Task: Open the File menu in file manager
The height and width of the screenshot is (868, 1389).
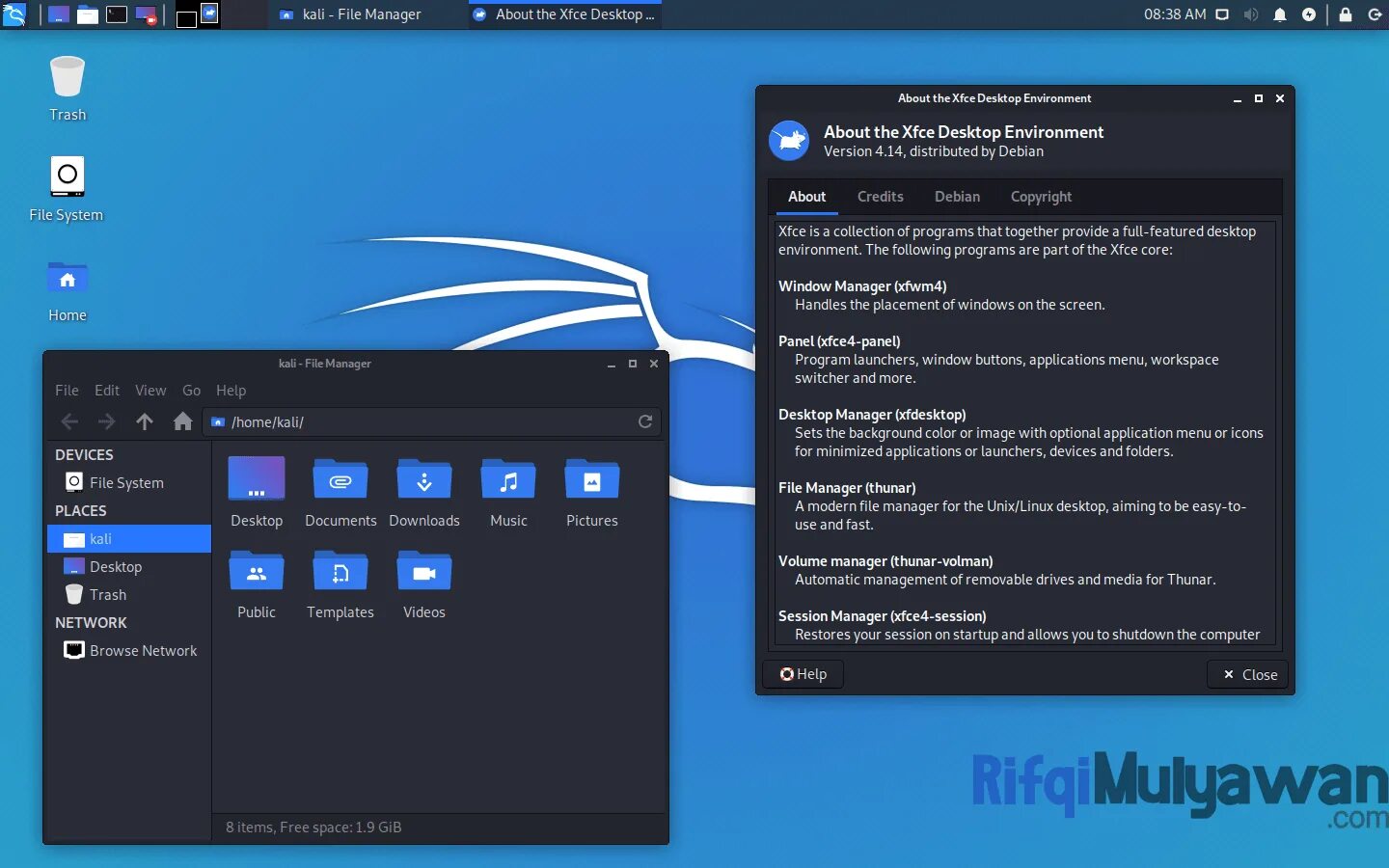Action: click(67, 391)
